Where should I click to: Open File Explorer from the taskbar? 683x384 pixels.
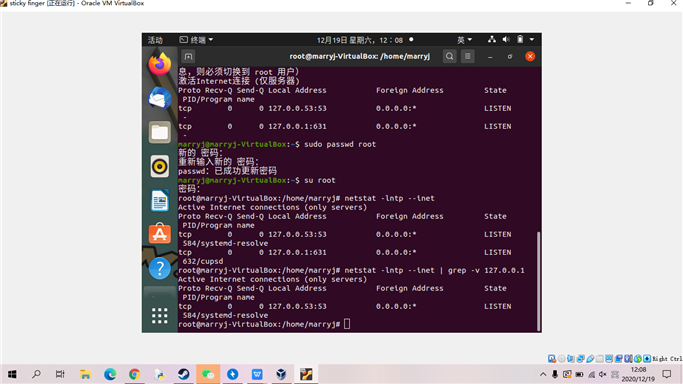coord(85,374)
